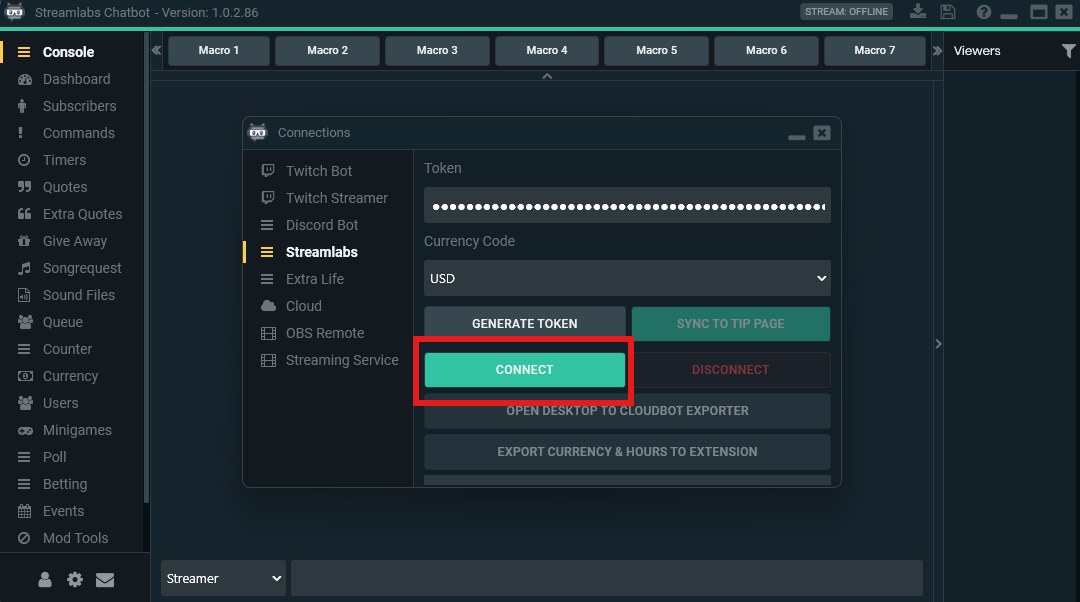
Task: Trigger Macro 6 button
Action: coord(766,51)
